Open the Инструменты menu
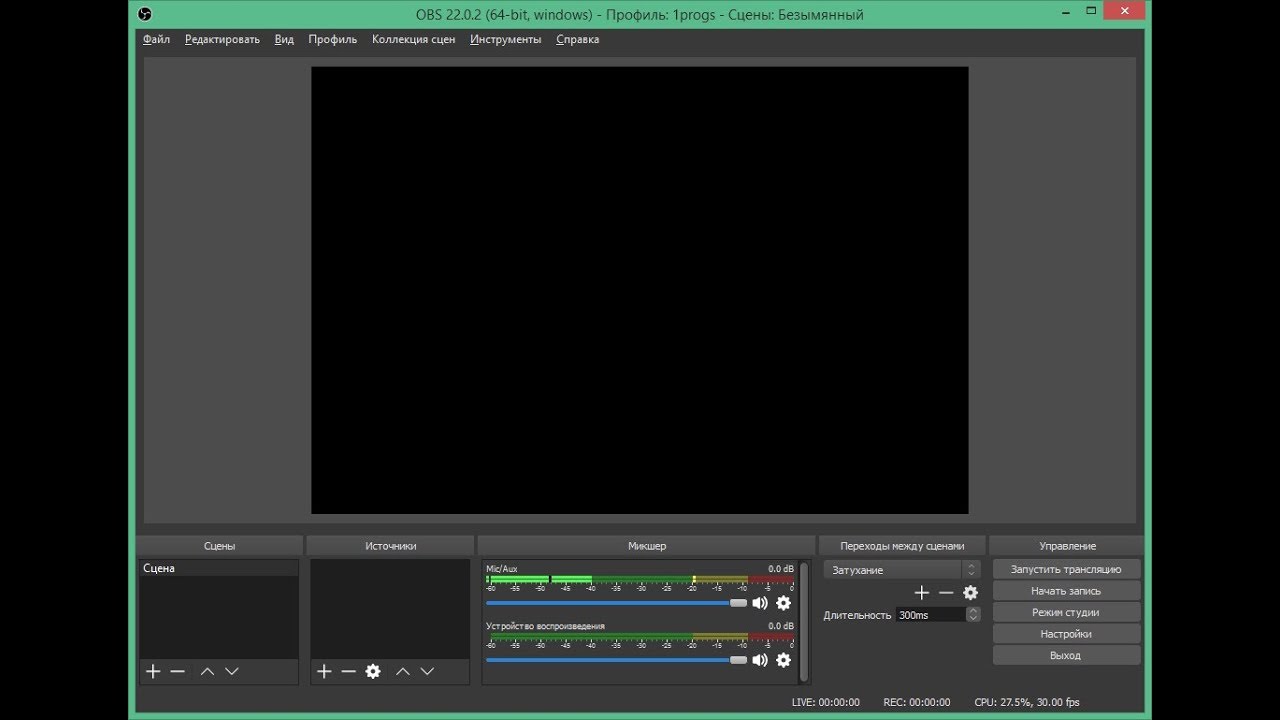The image size is (1280, 720). 505,40
